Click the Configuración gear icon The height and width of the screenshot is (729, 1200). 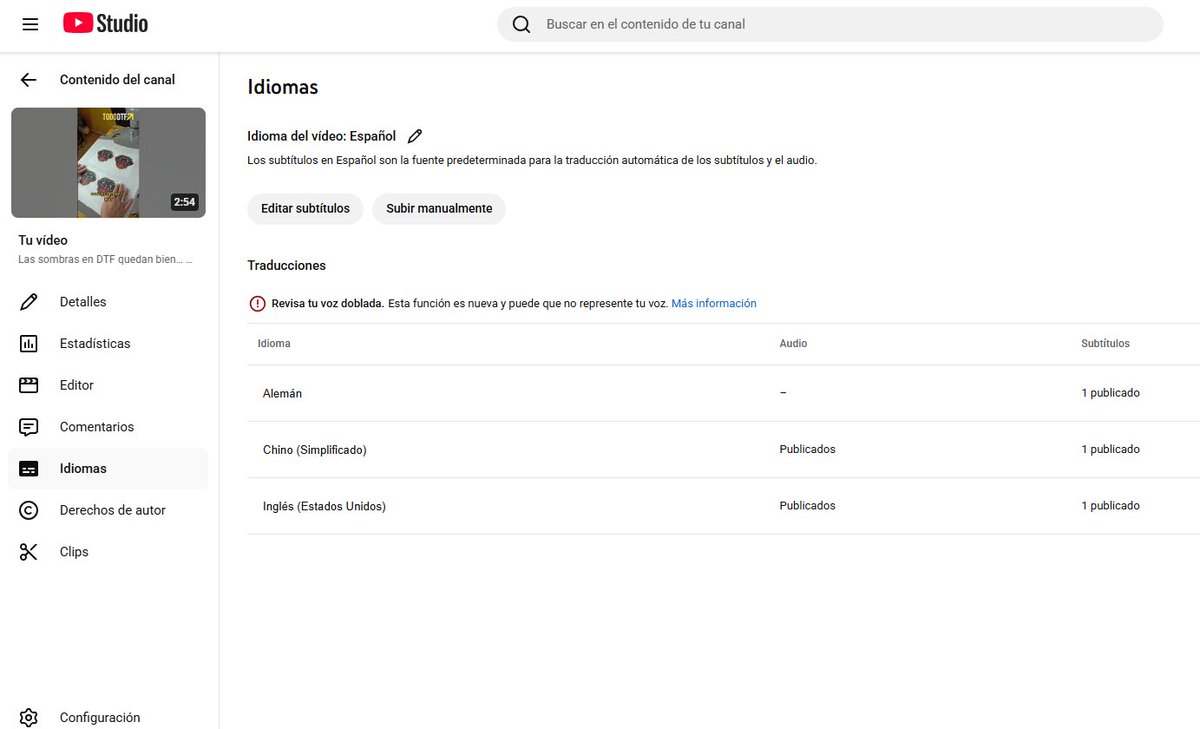(x=29, y=718)
